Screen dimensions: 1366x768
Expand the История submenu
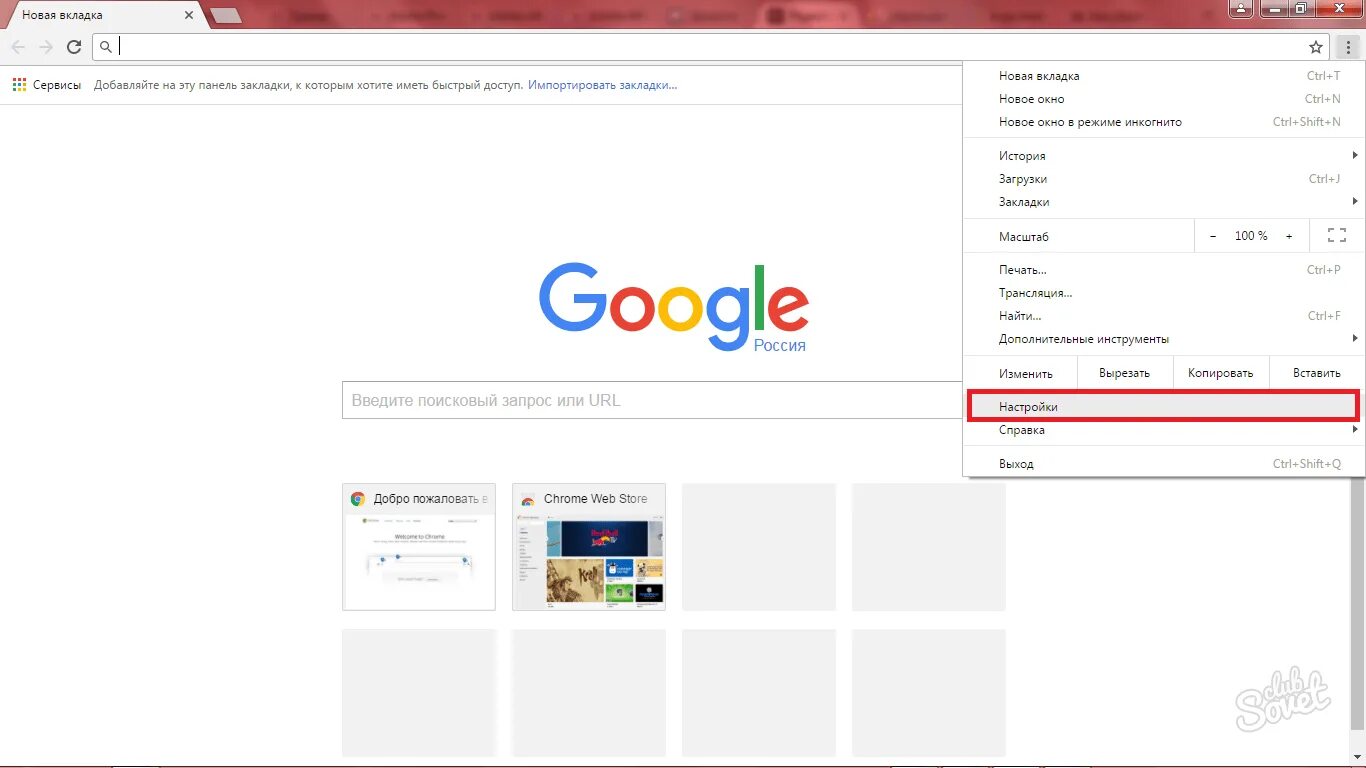tap(1162, 156)
